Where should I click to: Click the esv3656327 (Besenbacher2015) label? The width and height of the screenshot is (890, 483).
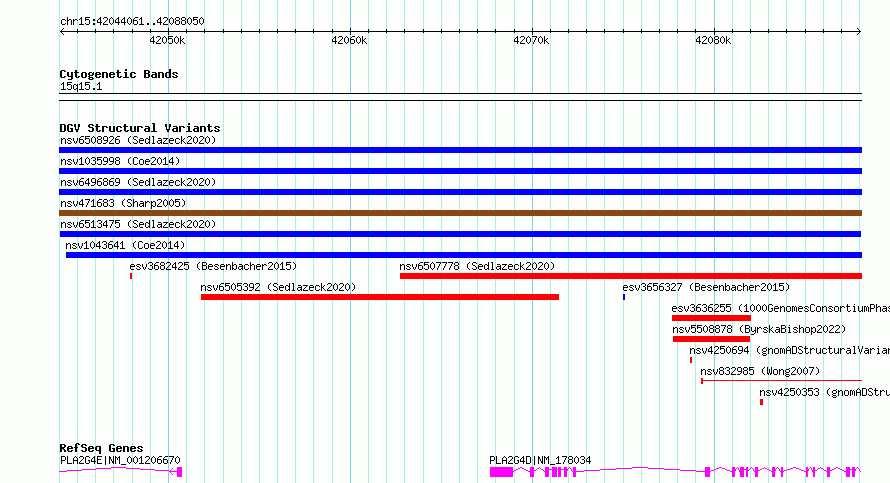706,287
